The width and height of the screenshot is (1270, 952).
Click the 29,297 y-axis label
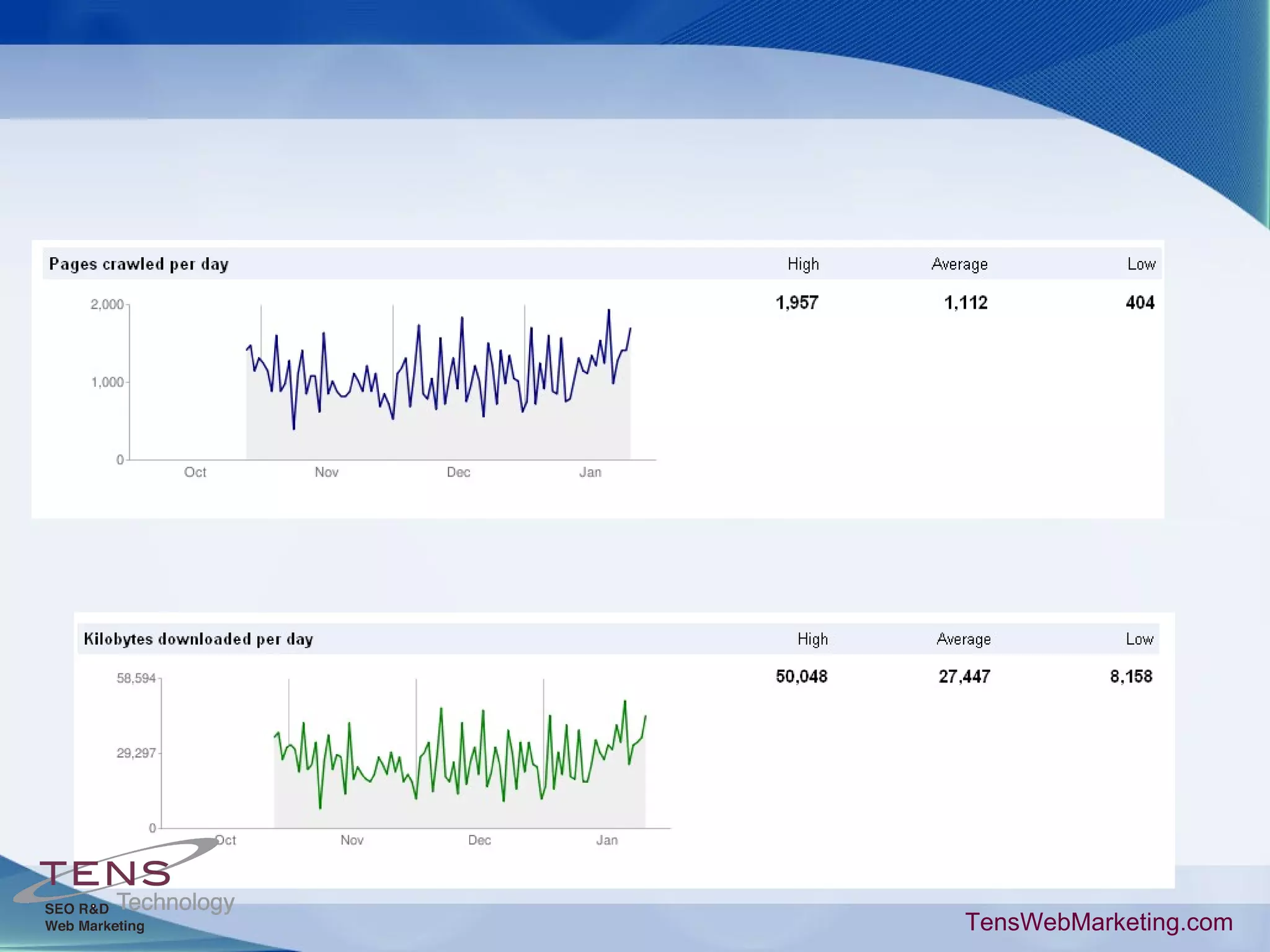136,753
